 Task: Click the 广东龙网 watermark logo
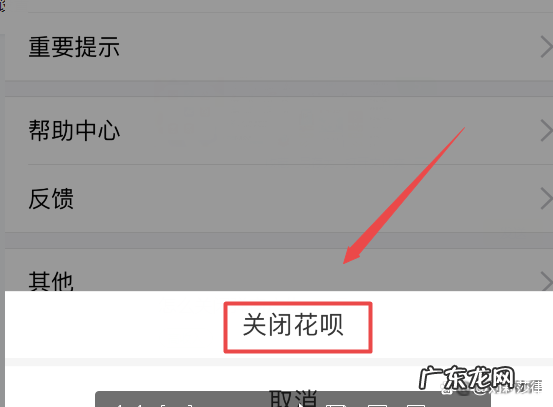coord(467,377)
